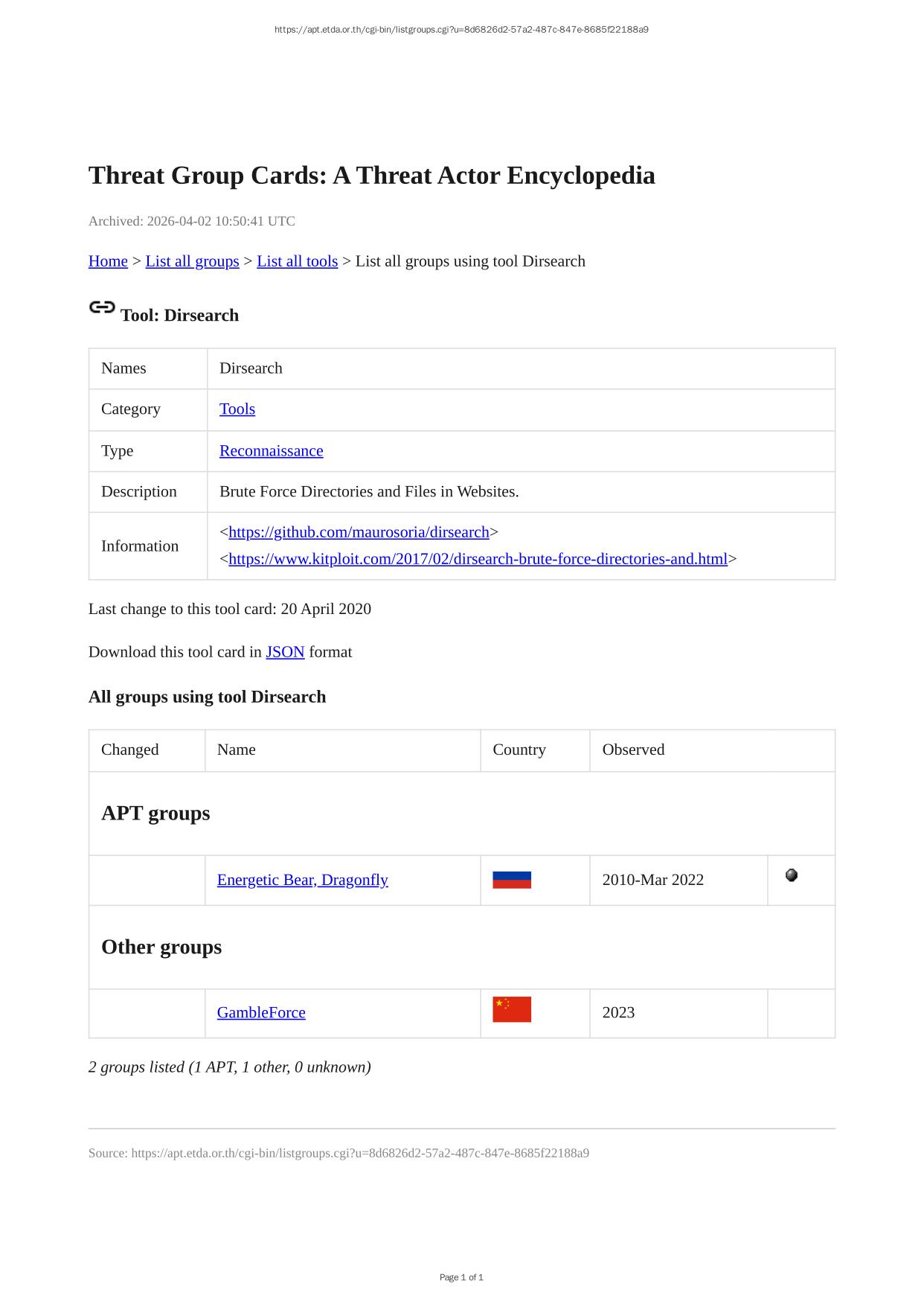
Task: Open Energetic Bear, Dragonfly group page
Action: pyautogui.click(x=302, y=880)
